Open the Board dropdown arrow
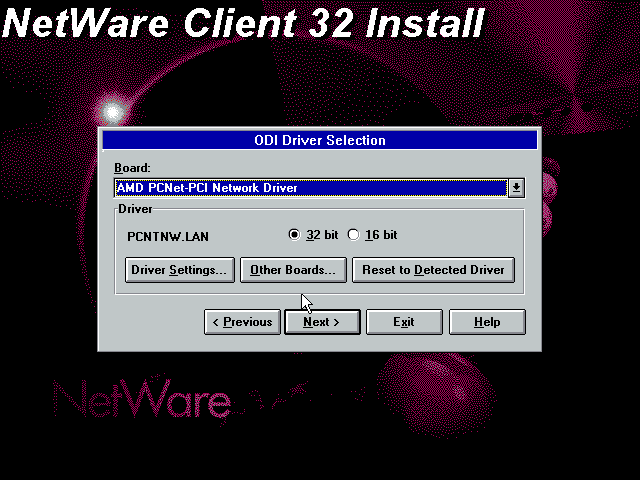 (516, 188)
